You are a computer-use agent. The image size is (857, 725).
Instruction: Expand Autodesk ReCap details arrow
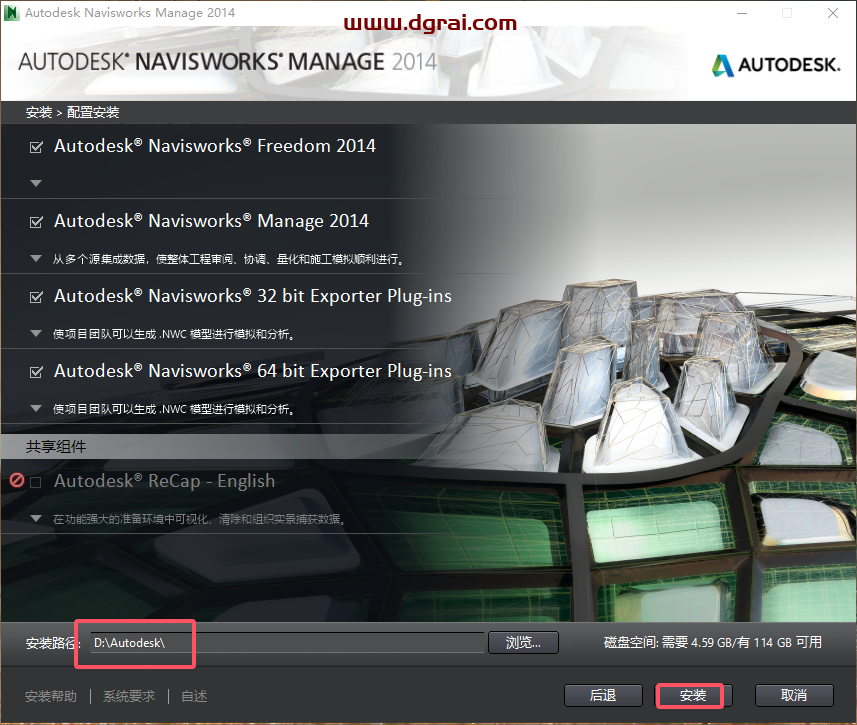tap(36, 518)
